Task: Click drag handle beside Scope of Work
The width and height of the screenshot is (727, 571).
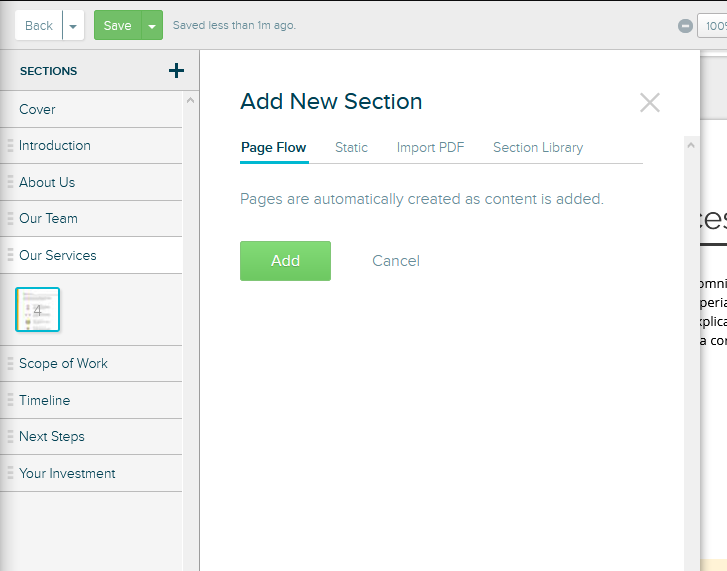Action: click(x=10, y=364)
